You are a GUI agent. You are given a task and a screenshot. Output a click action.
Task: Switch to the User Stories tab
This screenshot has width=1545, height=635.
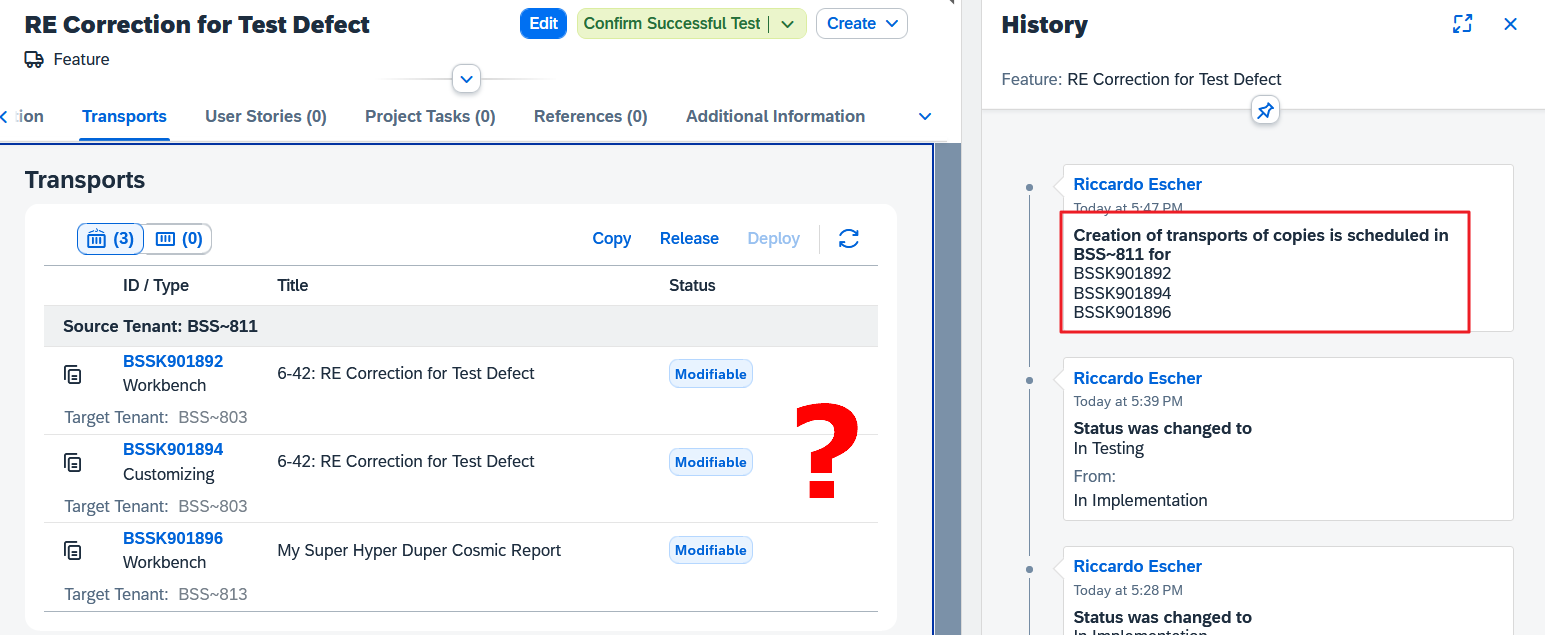point(265,117)
